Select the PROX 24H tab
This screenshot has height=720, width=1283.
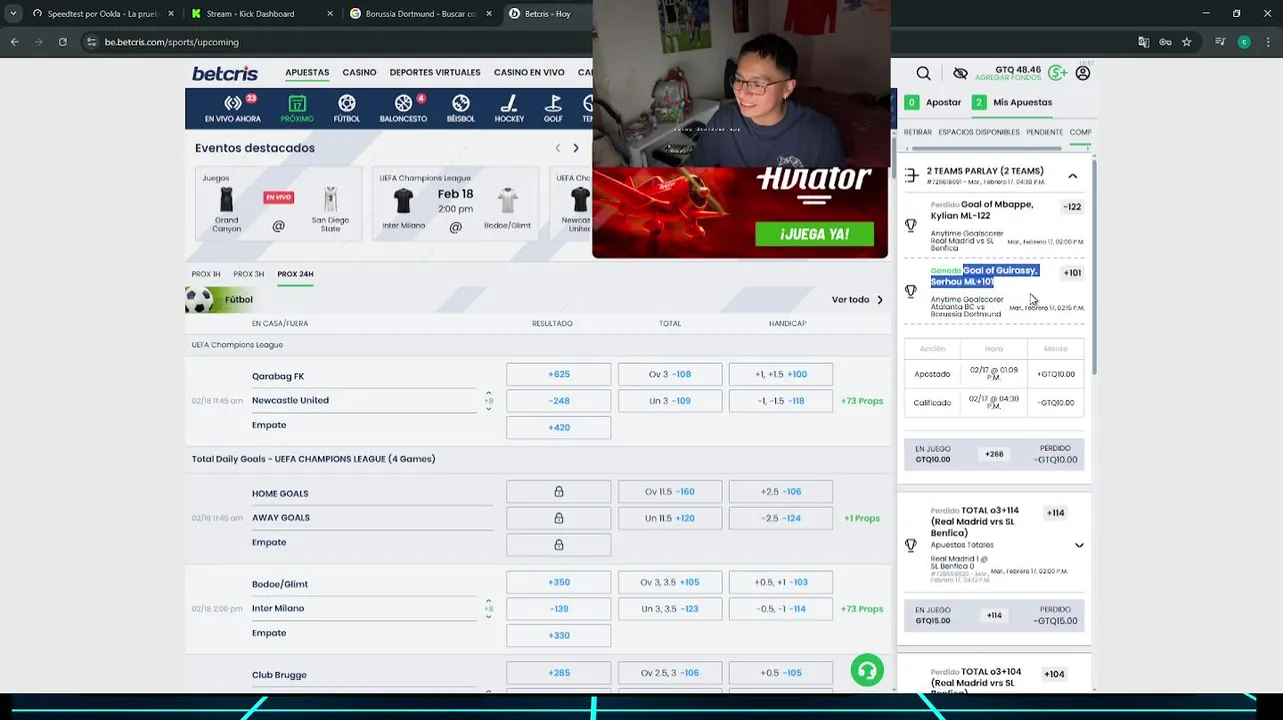(x=295, y=274)
